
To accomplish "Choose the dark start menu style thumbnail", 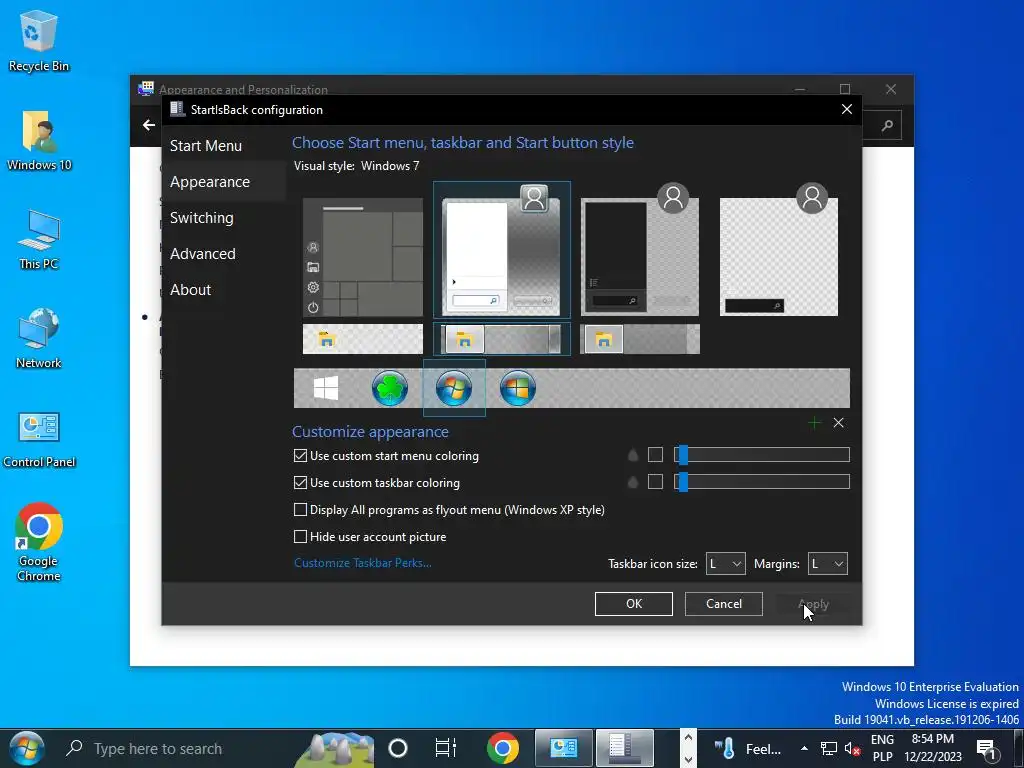I will [640, 251].
